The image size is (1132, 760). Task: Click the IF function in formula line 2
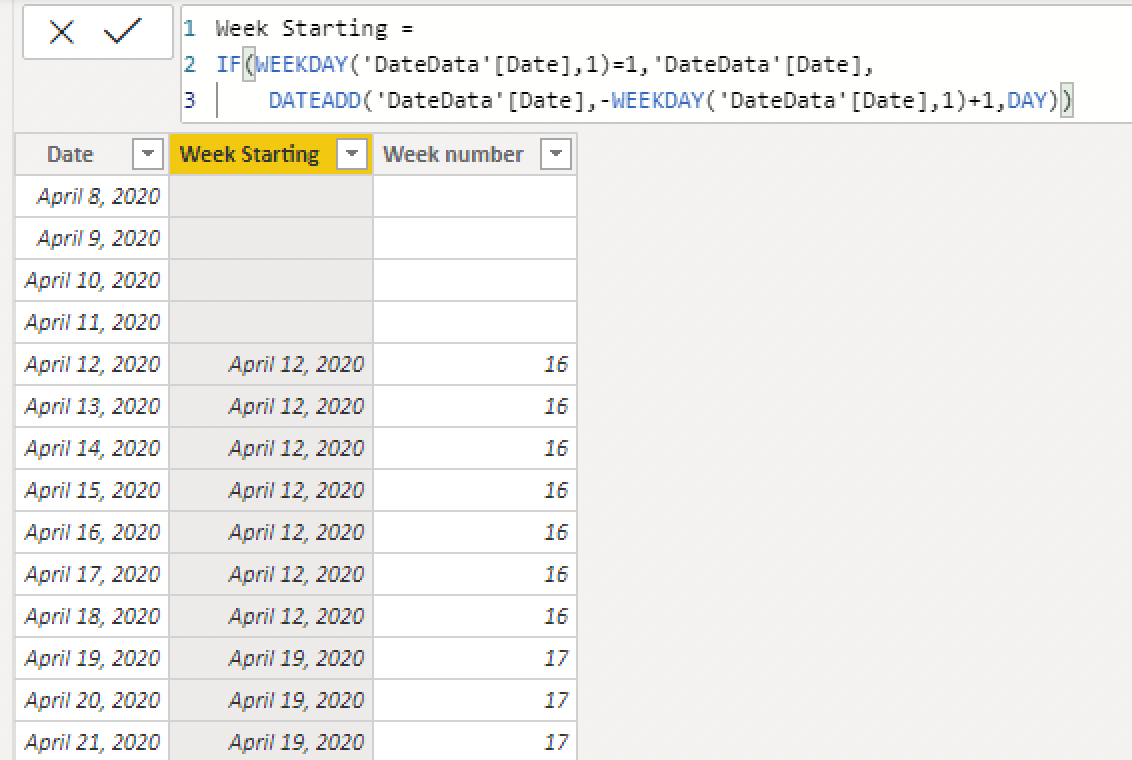tap(228, 64)
